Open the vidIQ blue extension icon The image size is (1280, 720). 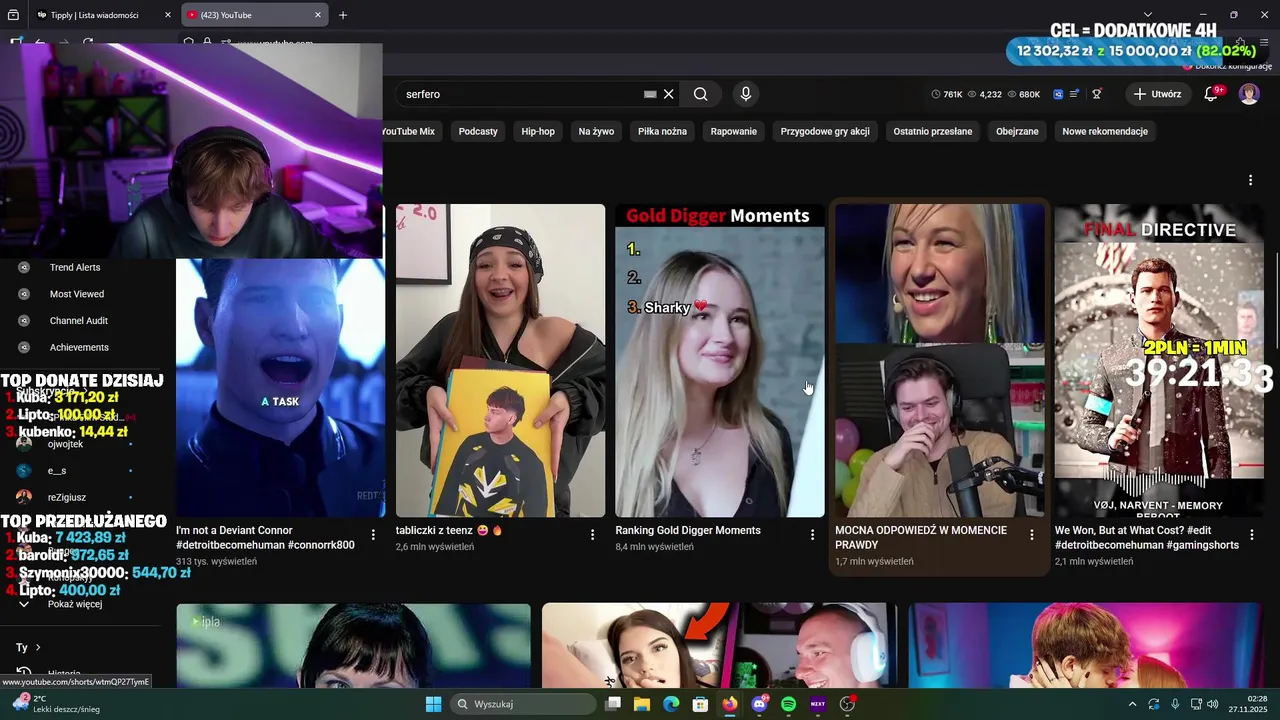tap(1058, 94)
